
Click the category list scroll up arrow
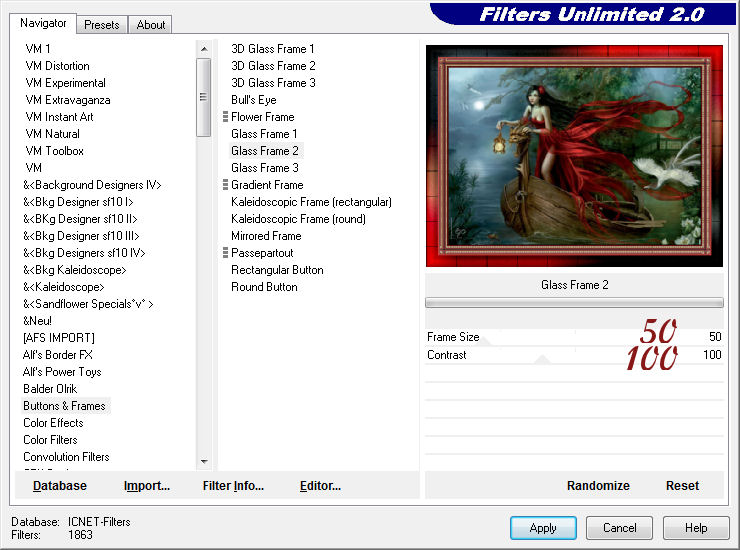(x=204, y=49)
